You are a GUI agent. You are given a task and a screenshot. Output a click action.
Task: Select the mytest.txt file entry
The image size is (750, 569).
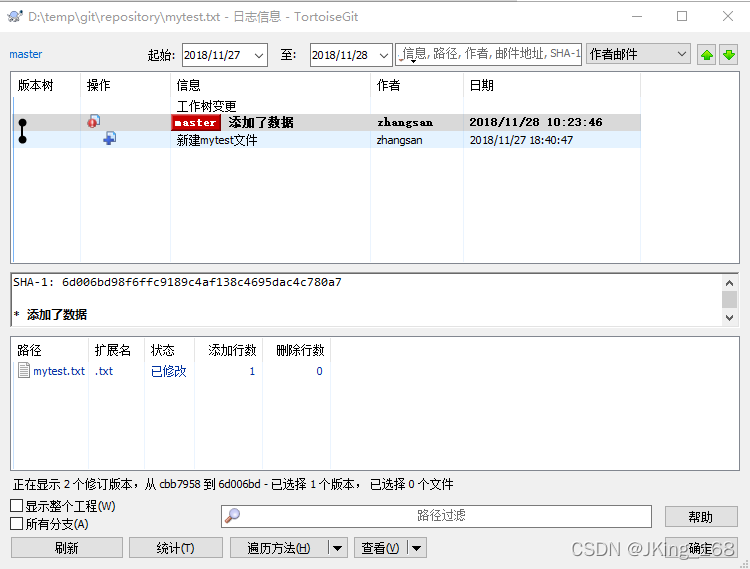click(x=59, y=371)
